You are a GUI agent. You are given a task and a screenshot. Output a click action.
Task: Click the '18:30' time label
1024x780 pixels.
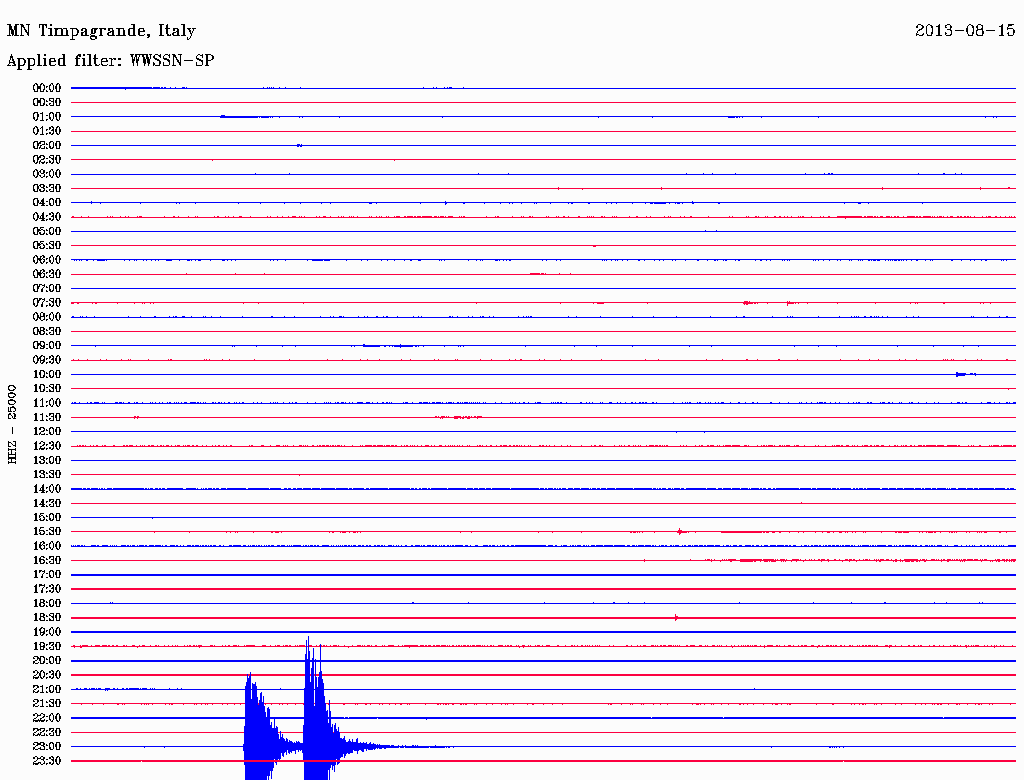click(46, 617)
